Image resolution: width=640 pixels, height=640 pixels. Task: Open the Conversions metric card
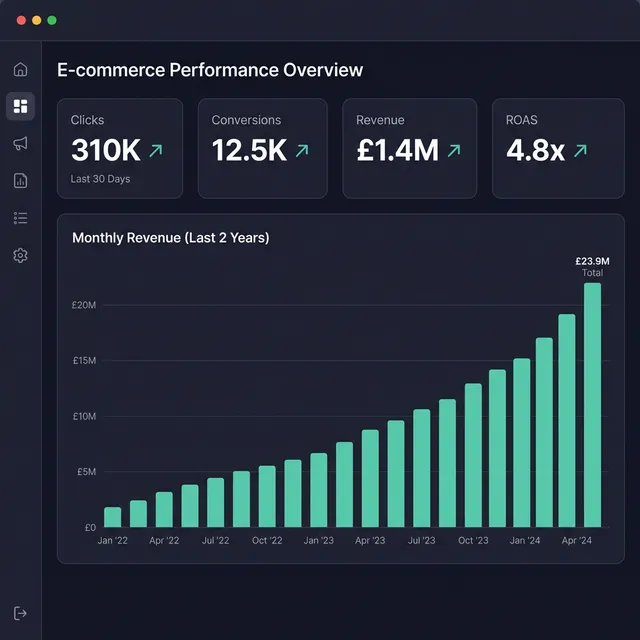[263, 148]
